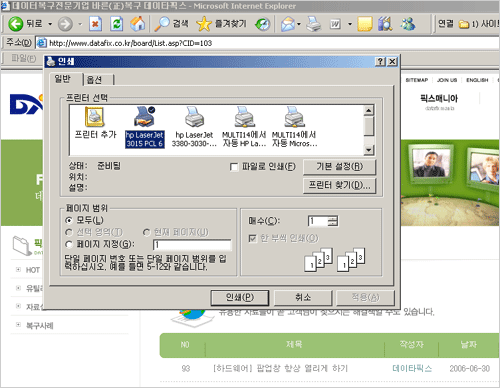
Task: Click the folder icon on Links bar
Action: [464, 24]
